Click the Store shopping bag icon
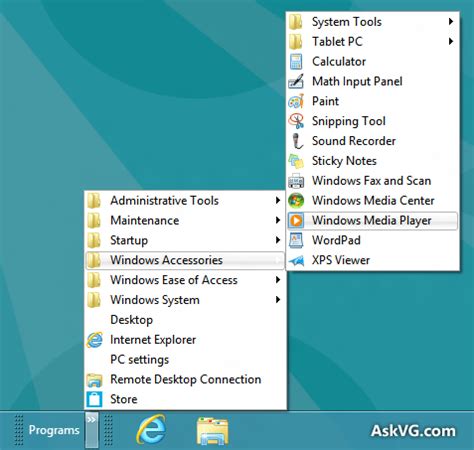474x450 pixels. coord(94,399)
